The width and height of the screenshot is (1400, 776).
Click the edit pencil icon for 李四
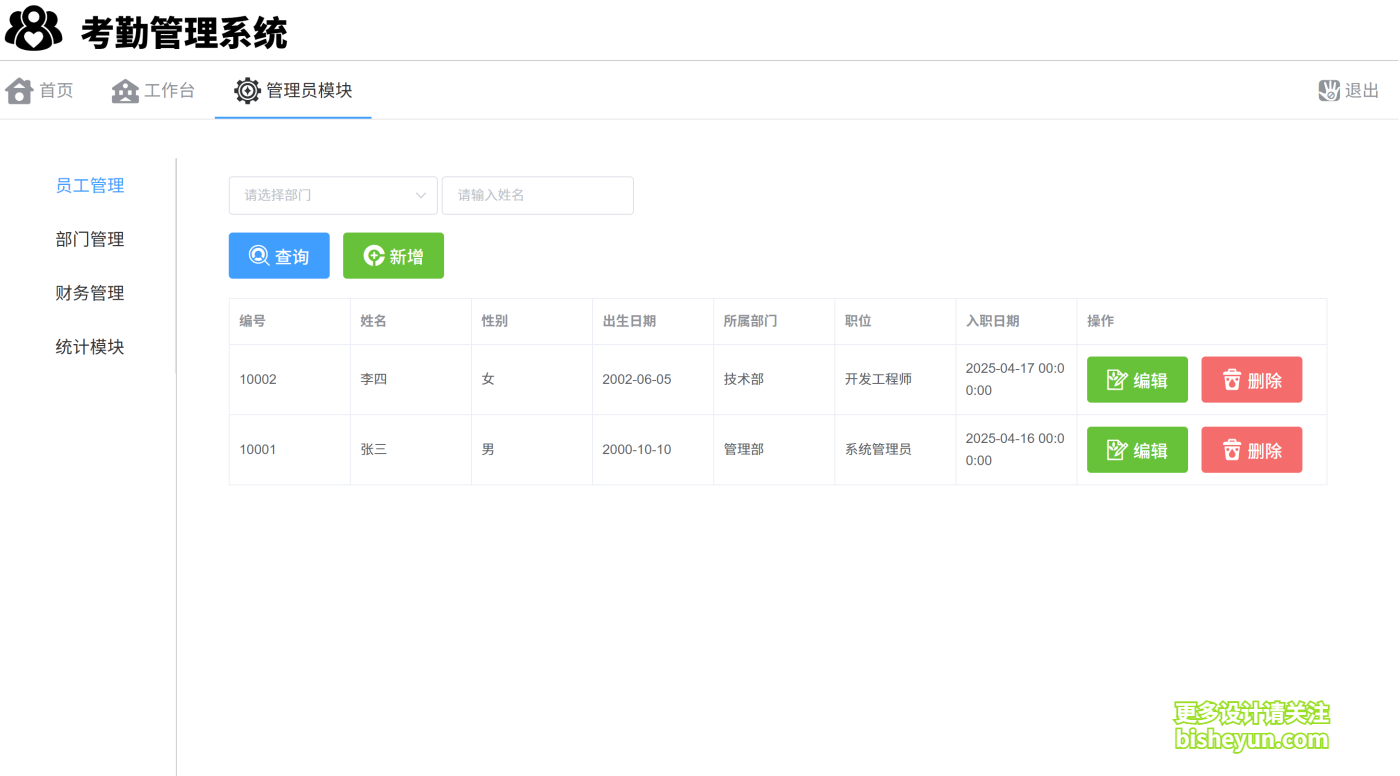1117,380
